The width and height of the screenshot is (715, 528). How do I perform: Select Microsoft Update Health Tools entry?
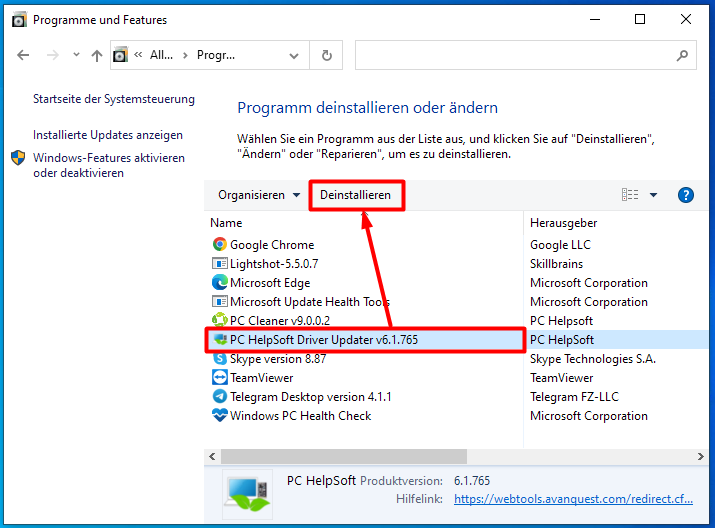pos(310,302)
